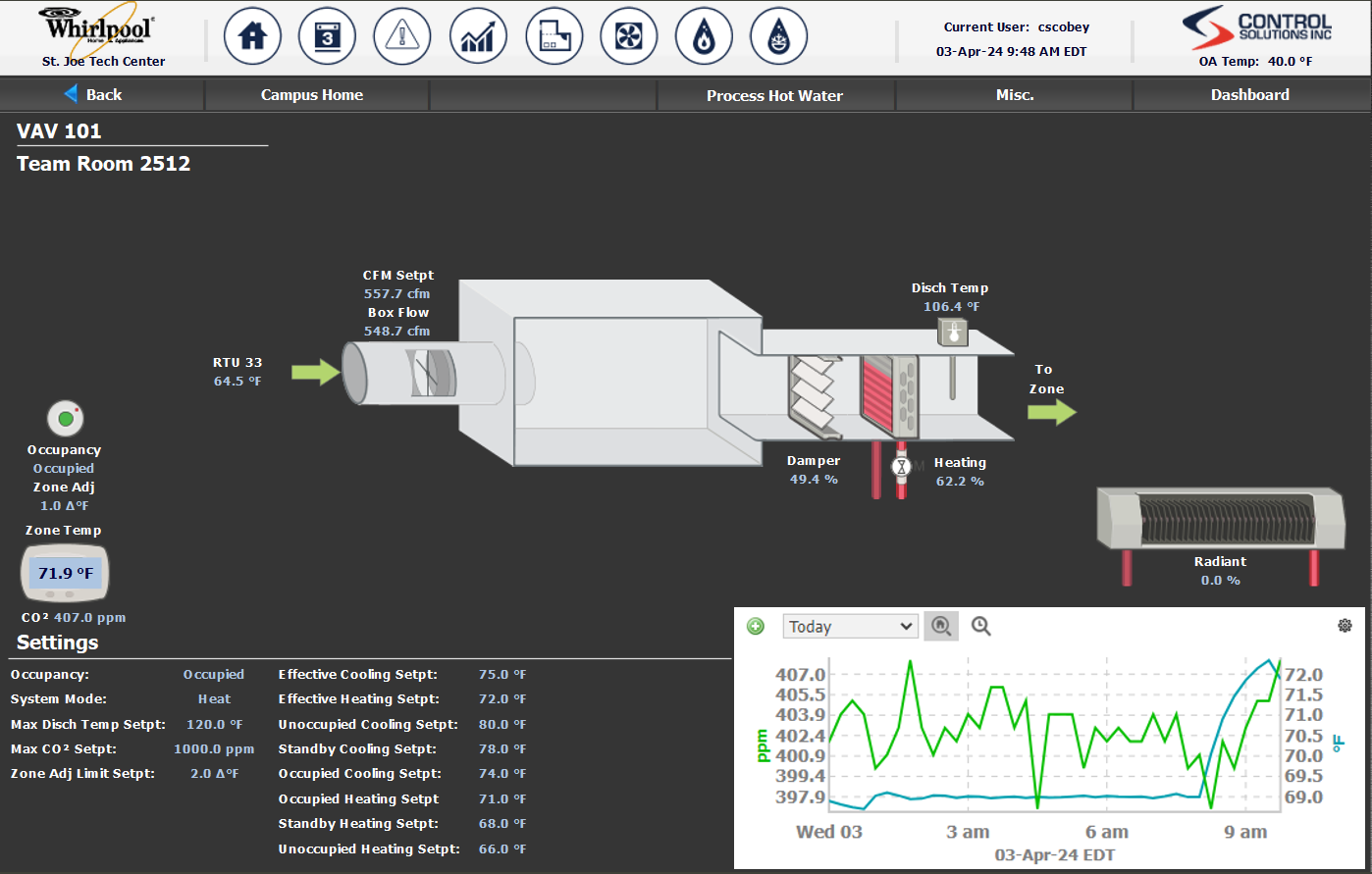Click the time zoom clock magnifier icon
Screen dimensions: 1372x874
pyautogui.click(x=980, y=626)
